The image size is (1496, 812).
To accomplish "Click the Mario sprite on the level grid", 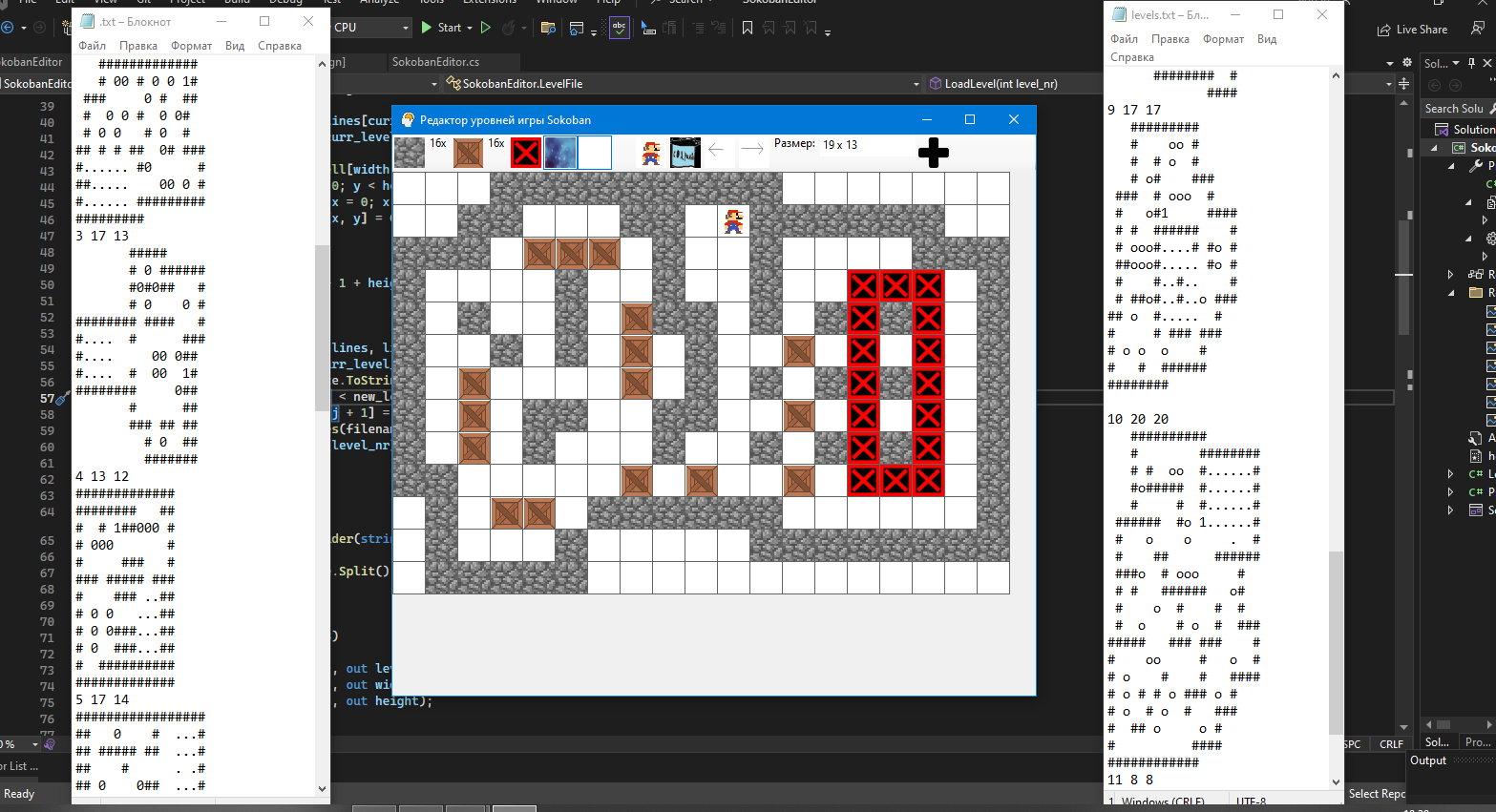I will (733, 221).
